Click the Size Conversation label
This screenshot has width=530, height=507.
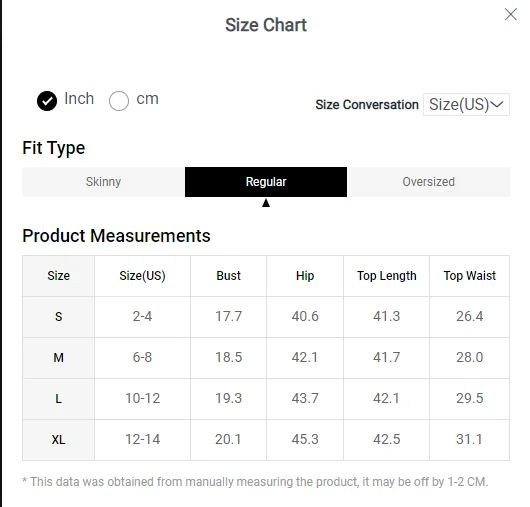click(367, 105)
